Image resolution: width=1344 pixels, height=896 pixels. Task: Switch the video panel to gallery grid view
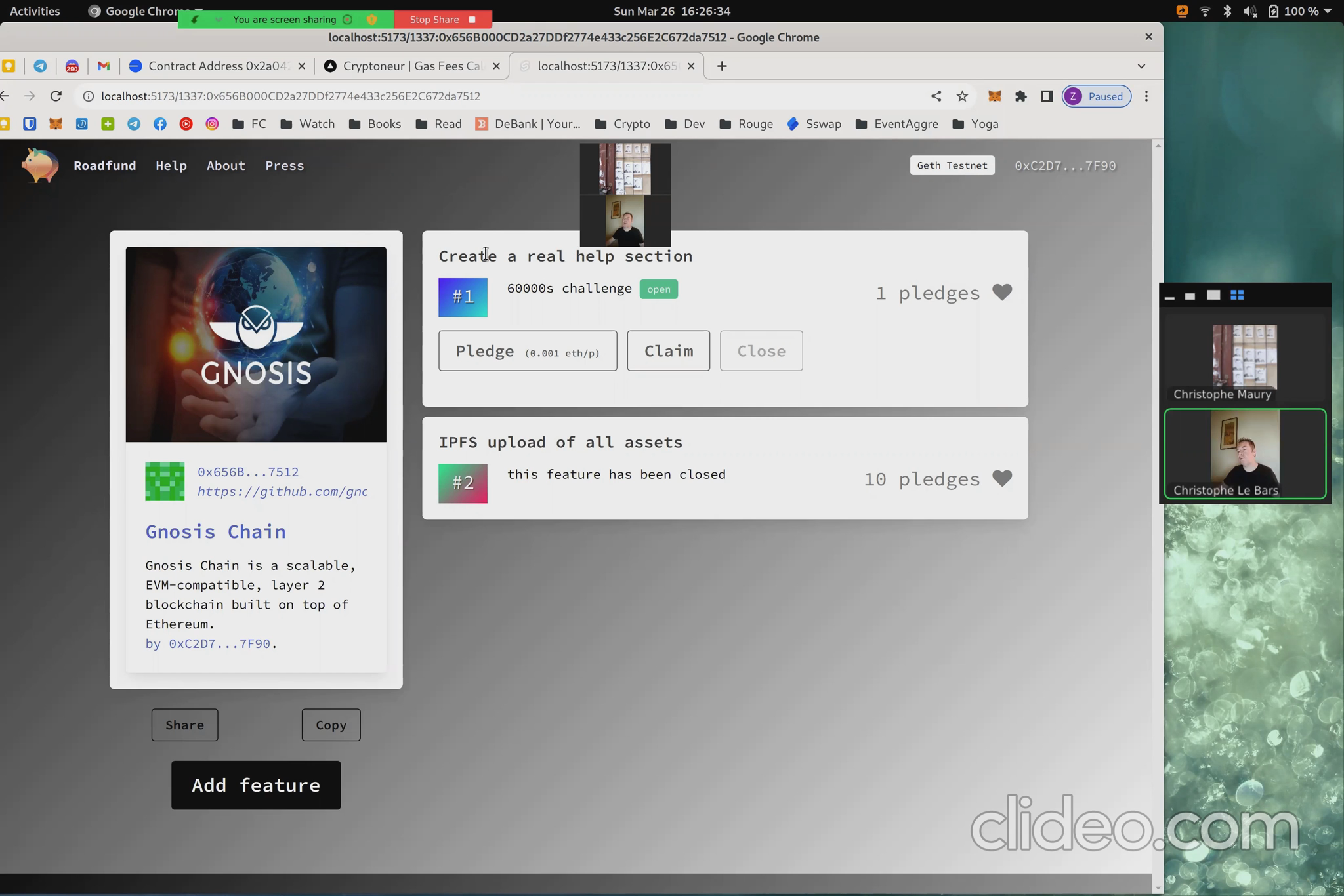tap(1237, 295)
